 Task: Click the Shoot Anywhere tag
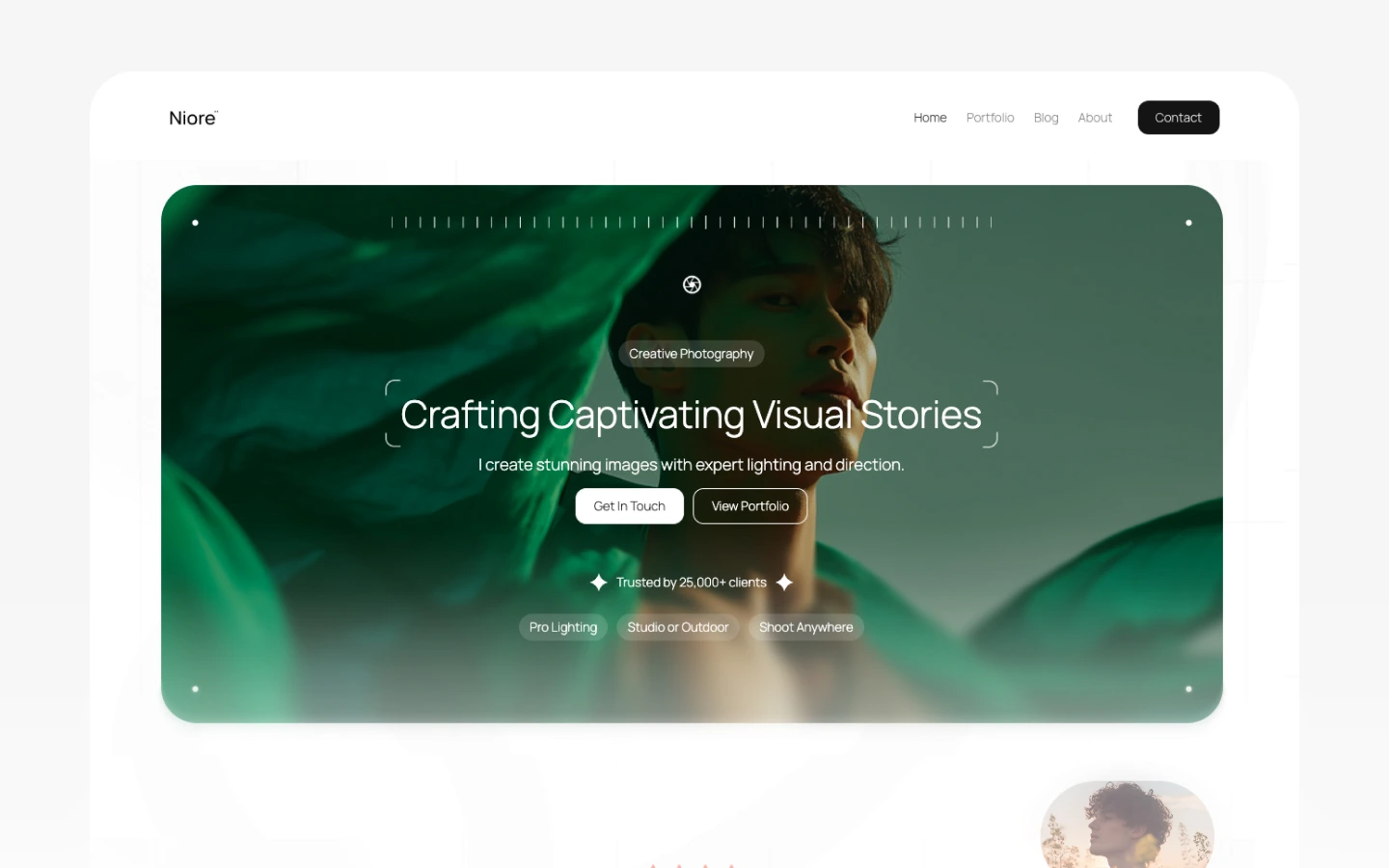tap(805, 627)
